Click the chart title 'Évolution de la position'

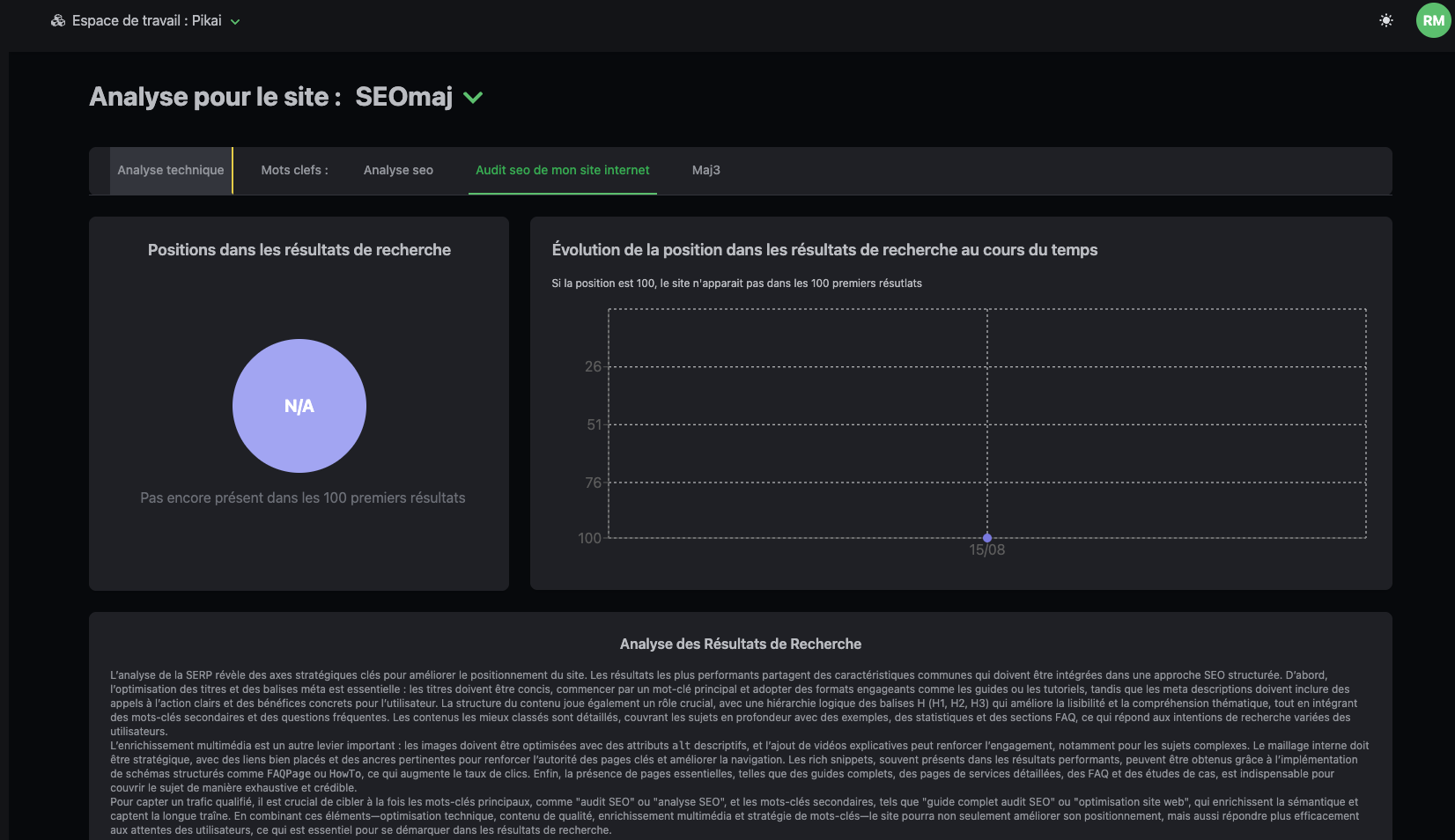[x=824, y=250]
